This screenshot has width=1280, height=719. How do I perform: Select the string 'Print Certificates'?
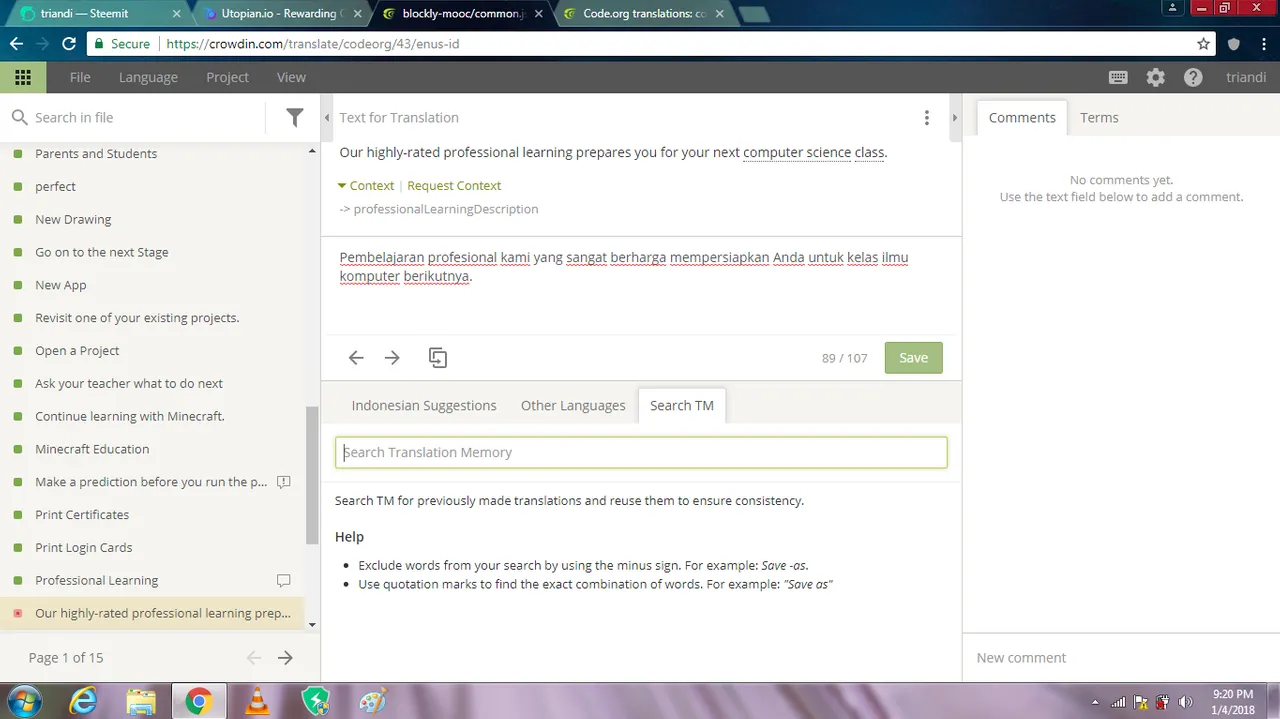82,514
